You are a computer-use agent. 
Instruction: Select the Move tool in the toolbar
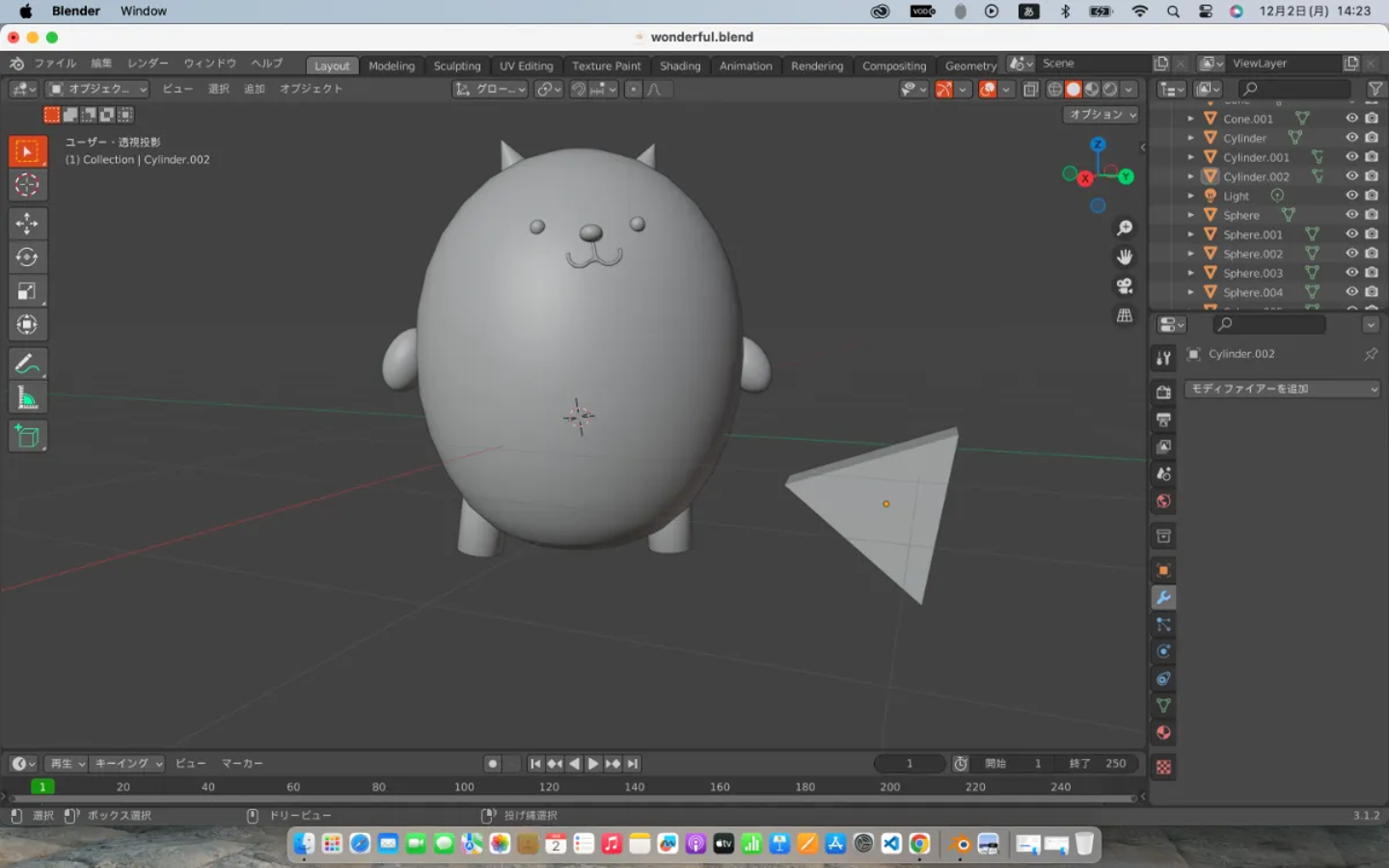tap(27, 223)
